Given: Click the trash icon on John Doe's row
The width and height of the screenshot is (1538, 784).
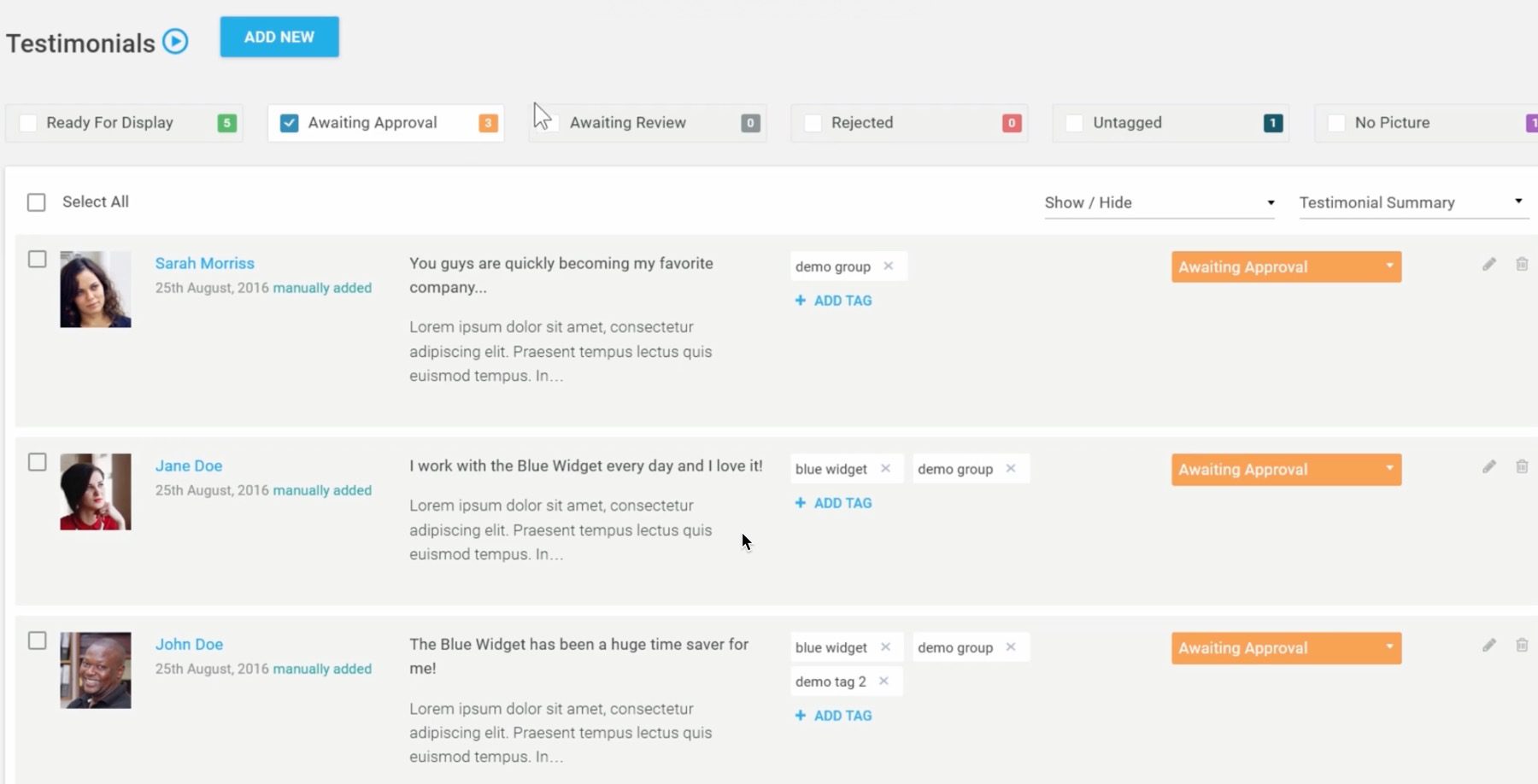Looking at the screenshot, I should pos(1523,646).
